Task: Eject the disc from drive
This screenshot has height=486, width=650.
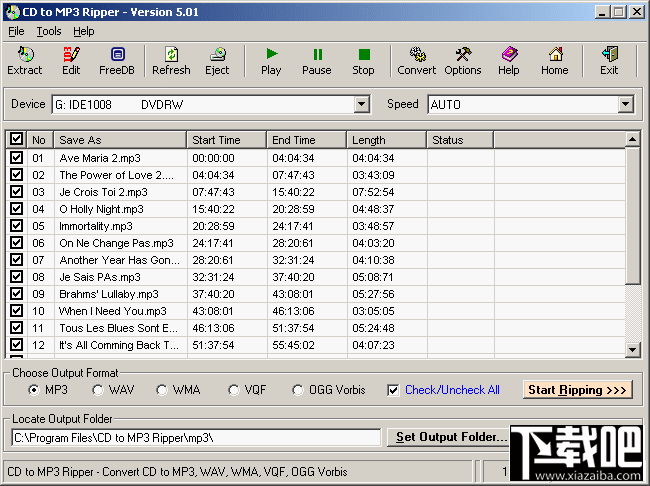Action: pos(217,61)
